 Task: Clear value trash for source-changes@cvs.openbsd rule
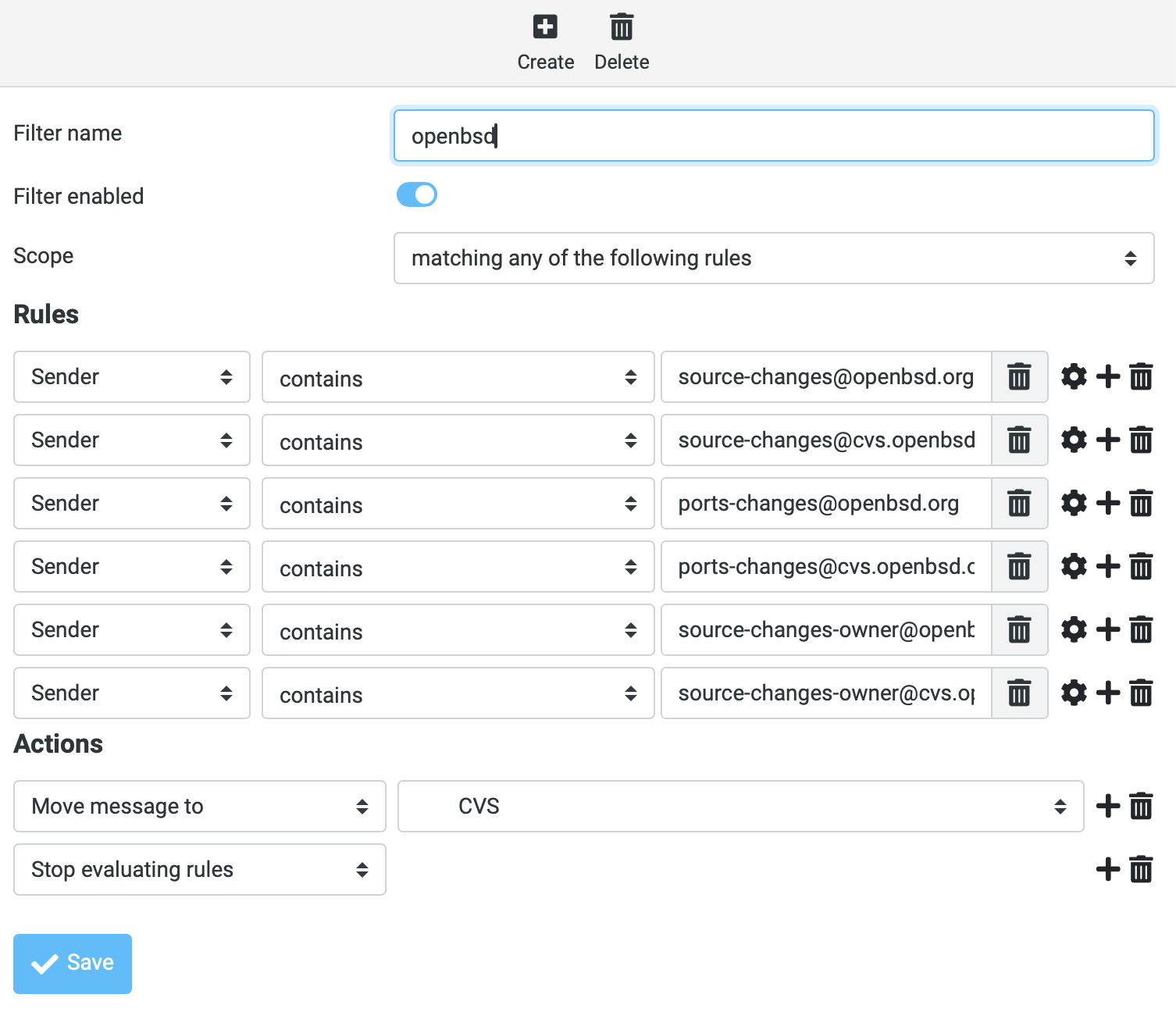pyautogui.click(x=1019, y=440)
